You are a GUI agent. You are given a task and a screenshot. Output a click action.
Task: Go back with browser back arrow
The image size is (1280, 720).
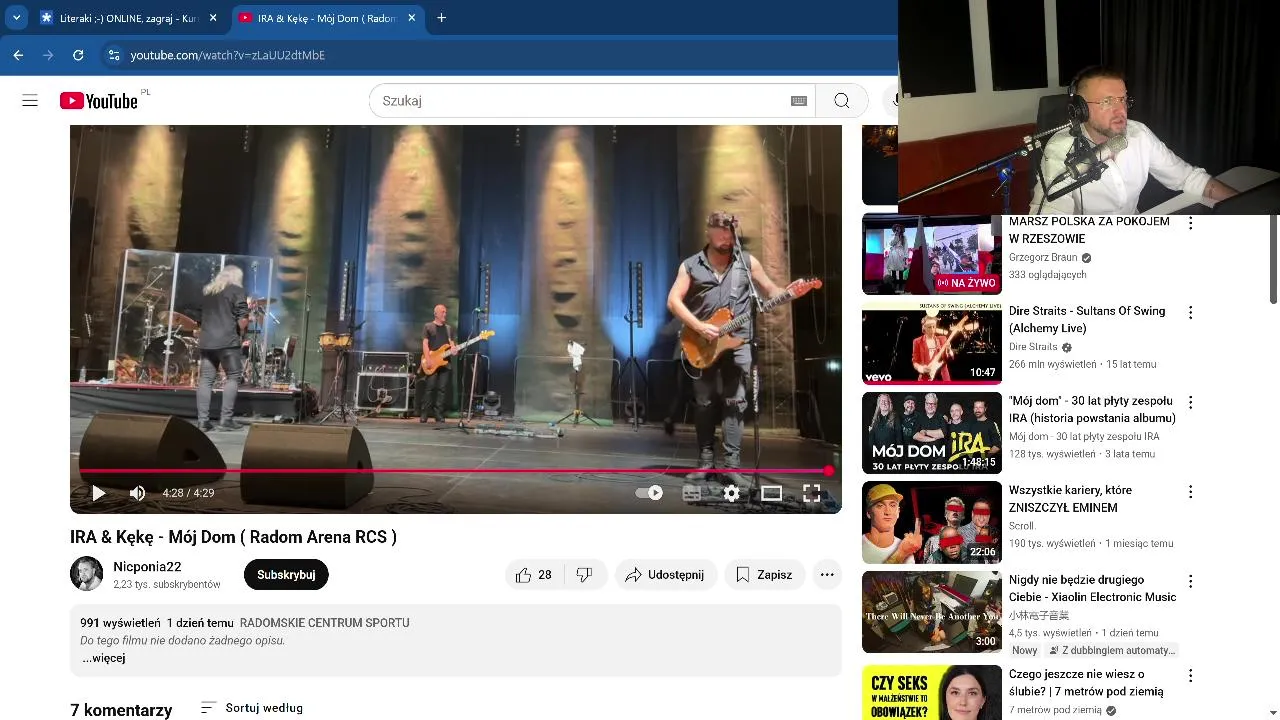18,55
